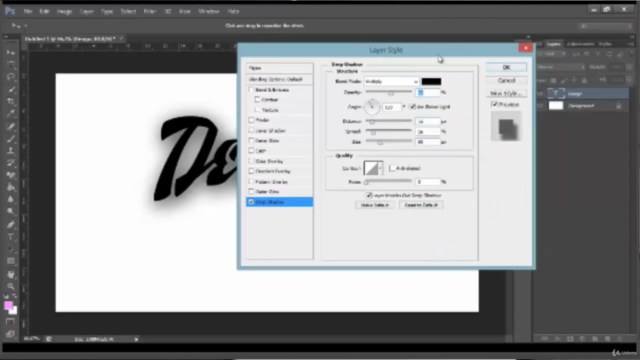Click the create new layer icon

(607, 339)
